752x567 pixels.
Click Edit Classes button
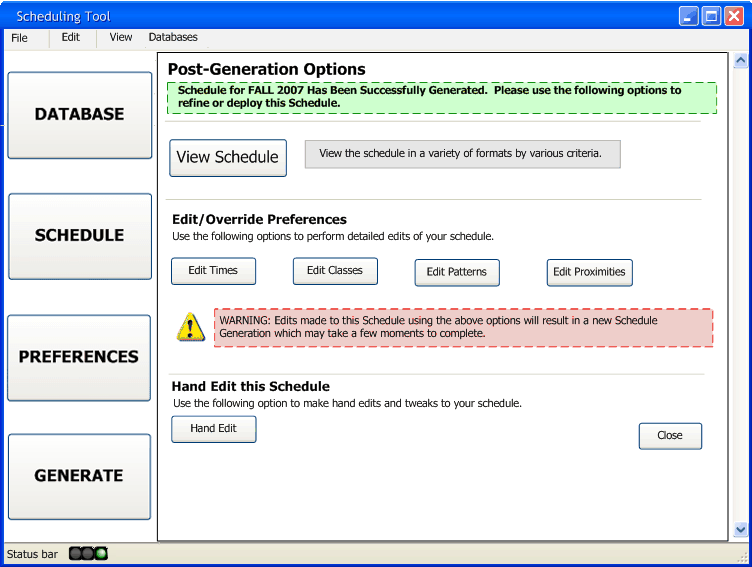tap(335, 271)
